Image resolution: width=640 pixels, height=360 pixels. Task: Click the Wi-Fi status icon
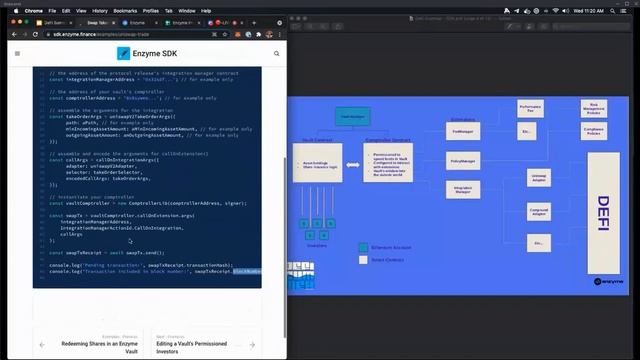[556, 11]
